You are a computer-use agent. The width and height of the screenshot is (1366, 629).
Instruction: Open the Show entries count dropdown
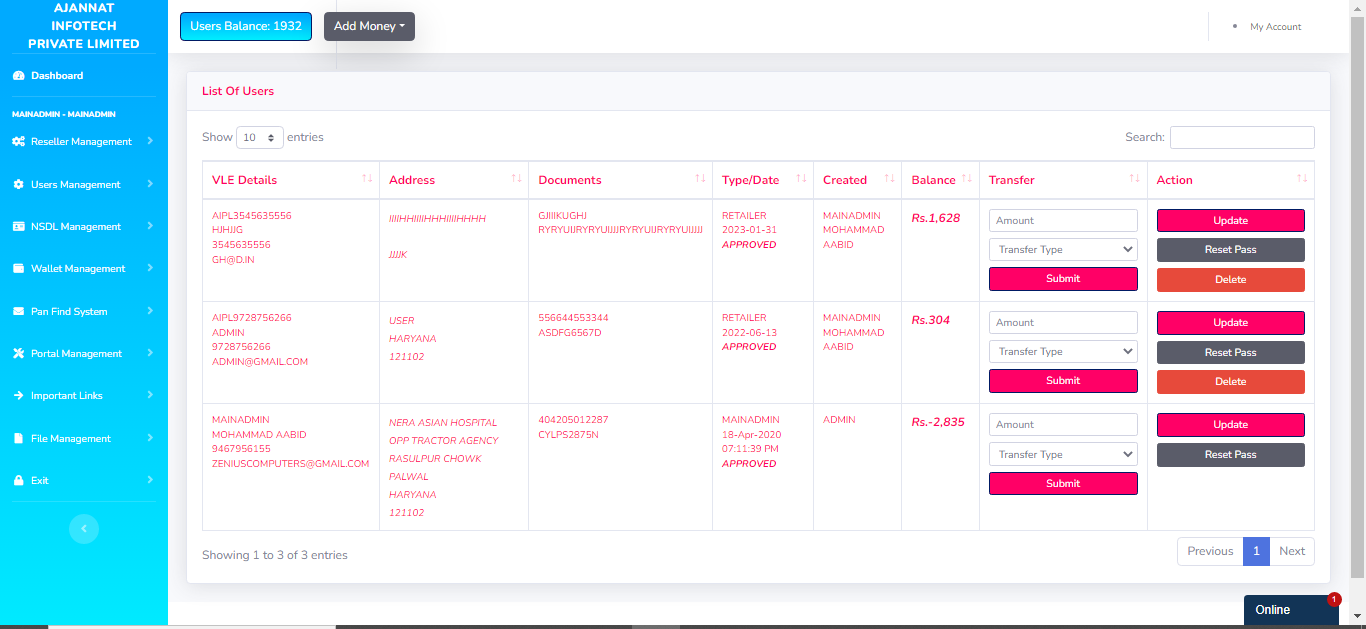tap(259, 138)
